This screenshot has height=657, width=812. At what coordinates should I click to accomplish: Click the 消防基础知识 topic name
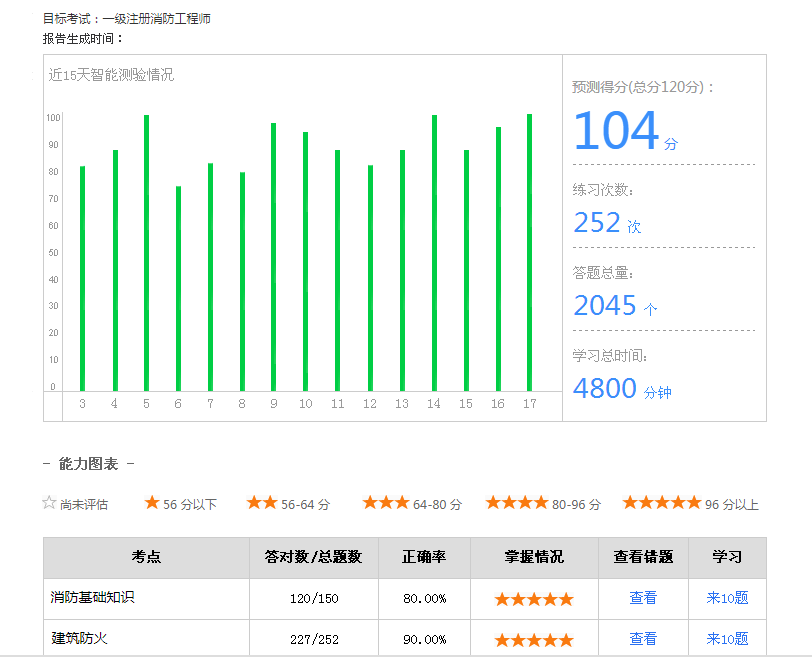92,597
